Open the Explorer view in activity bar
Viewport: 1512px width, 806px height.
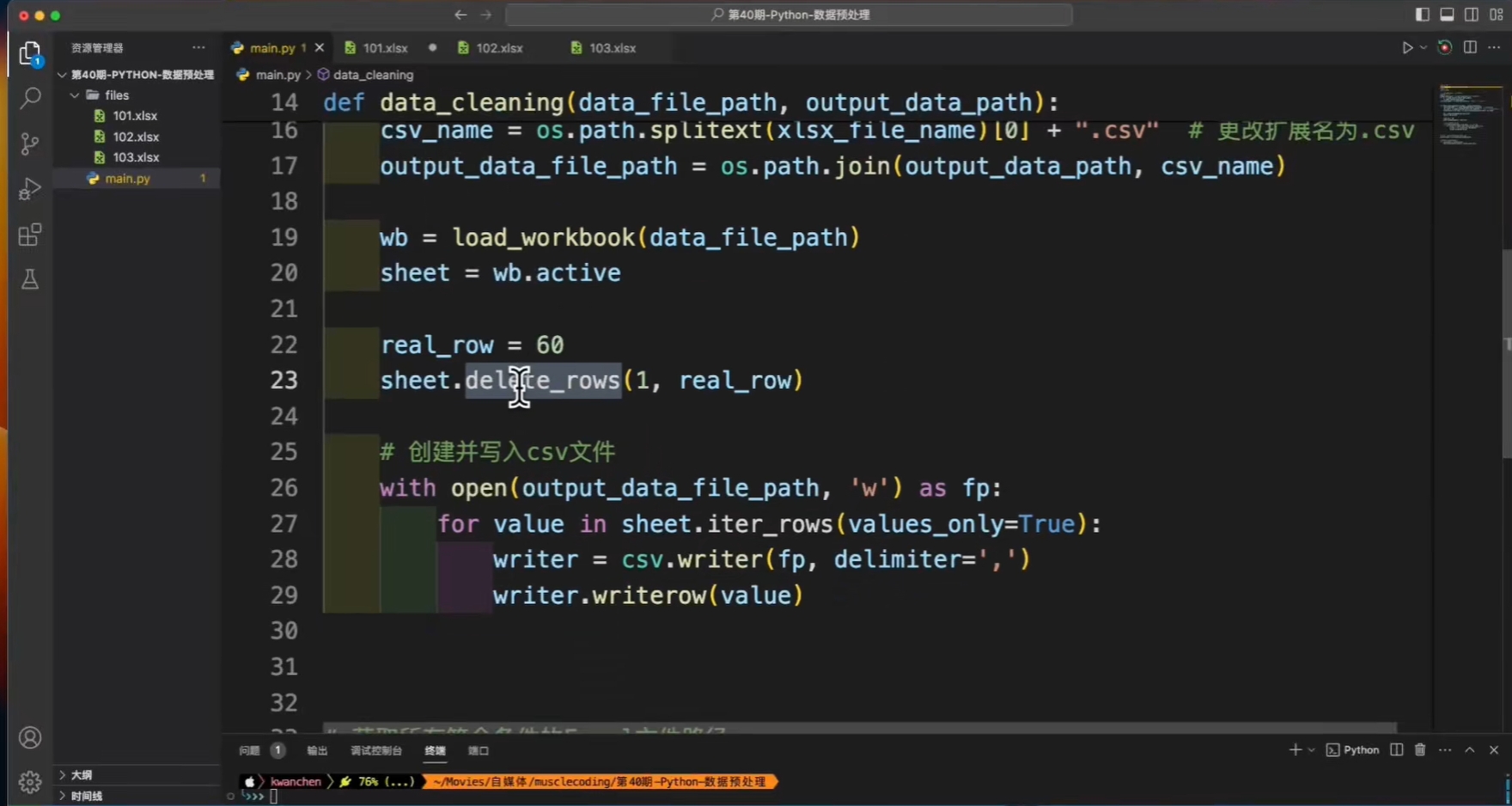(30, 54)
